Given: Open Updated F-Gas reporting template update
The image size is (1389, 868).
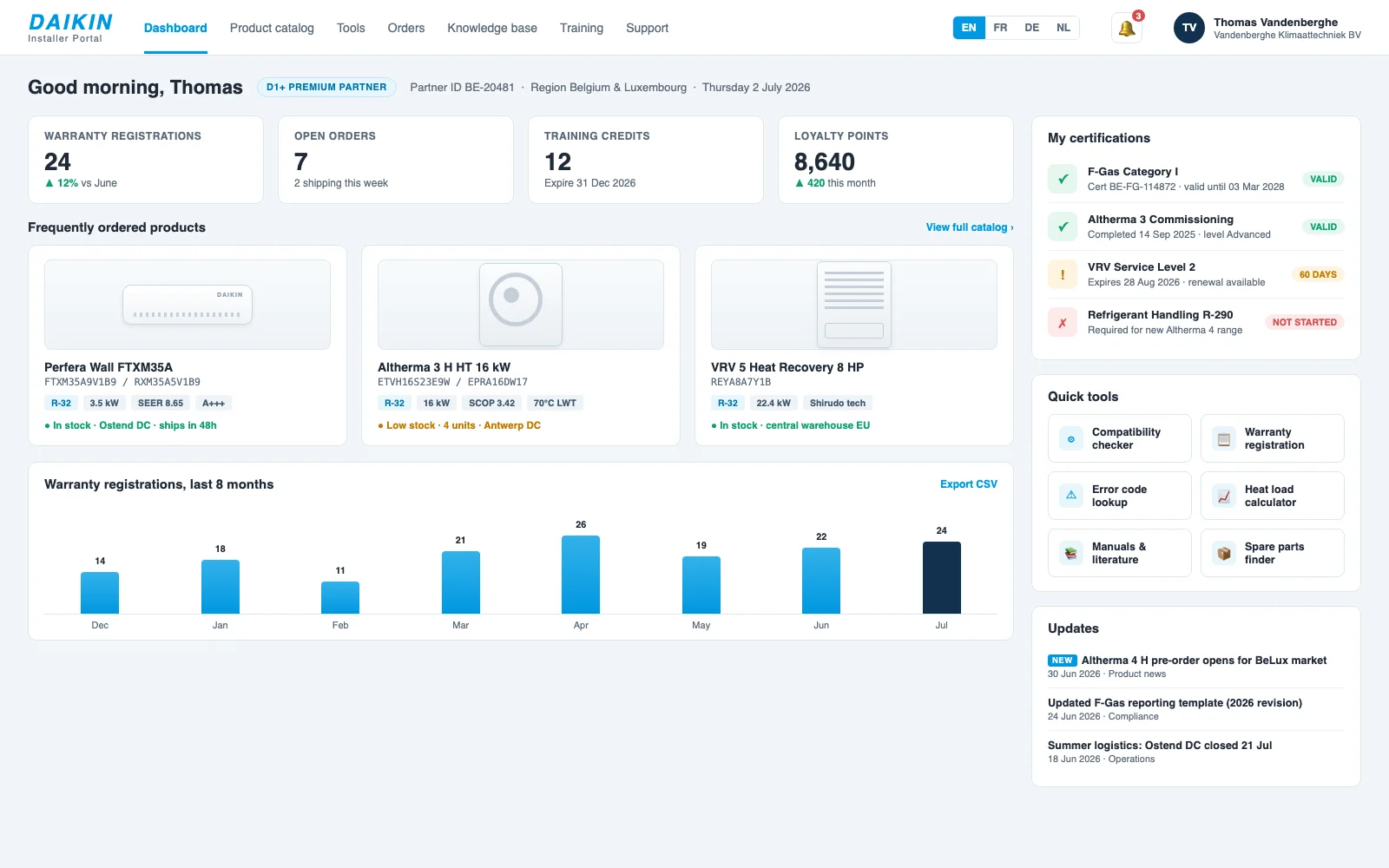Looking at the screenshot, I should (1196, 709).
